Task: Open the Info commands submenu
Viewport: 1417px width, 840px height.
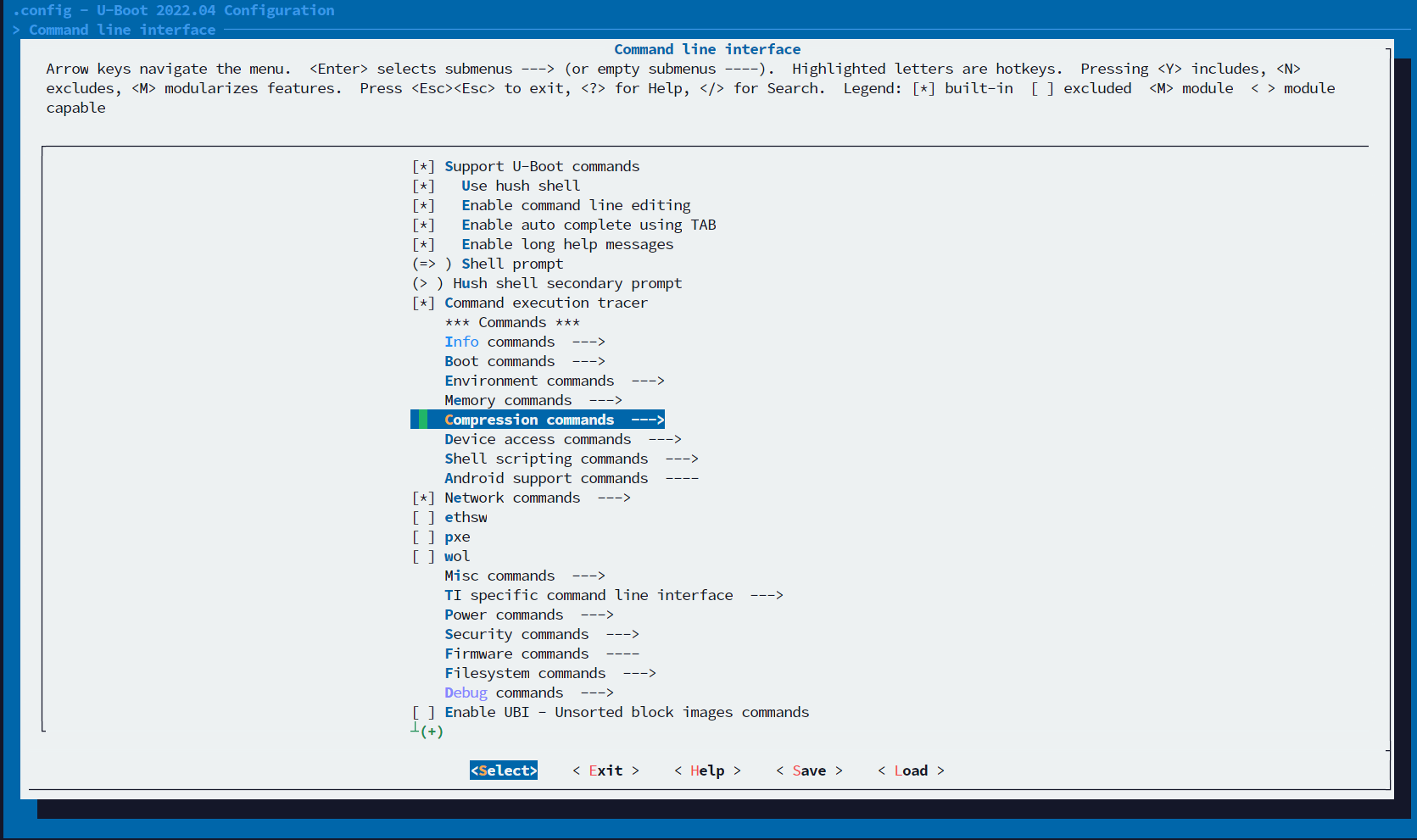Action: click(x=525, y=342)
